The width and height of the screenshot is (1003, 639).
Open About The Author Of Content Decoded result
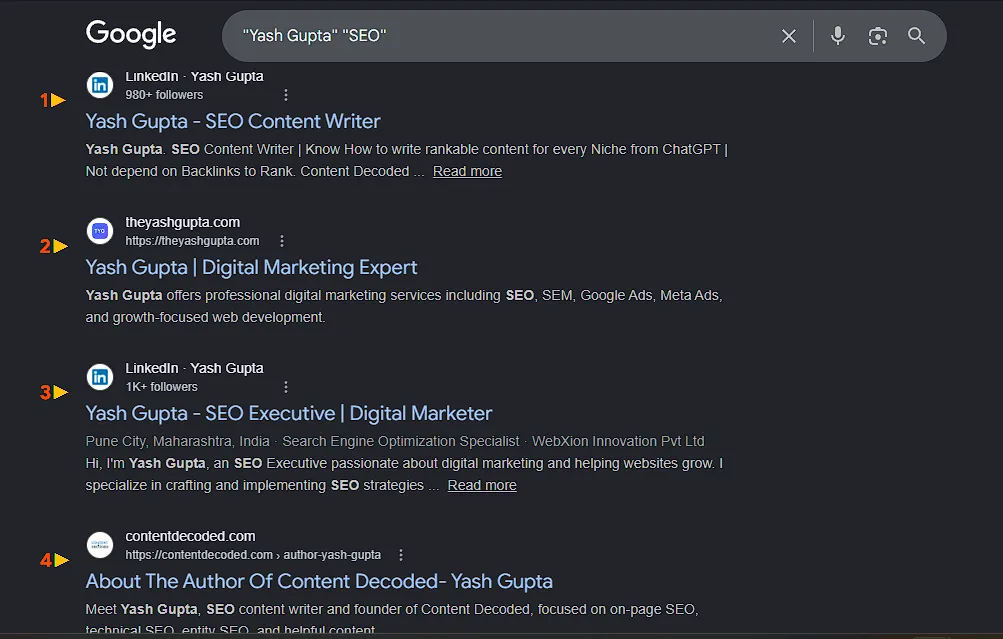pyautogui.click(x=319, y=581)
